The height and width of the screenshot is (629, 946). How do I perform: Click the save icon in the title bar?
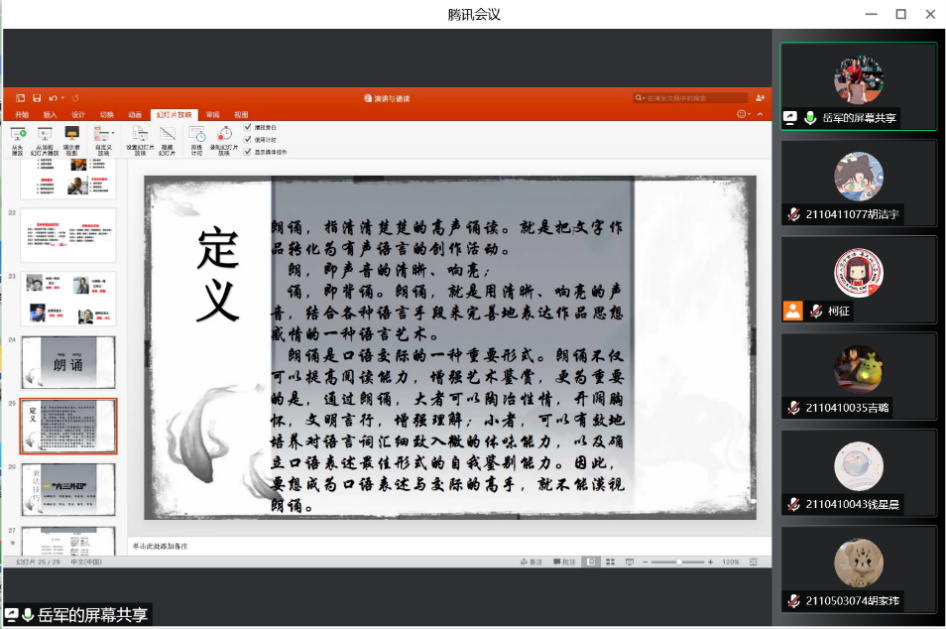point(36,98)
